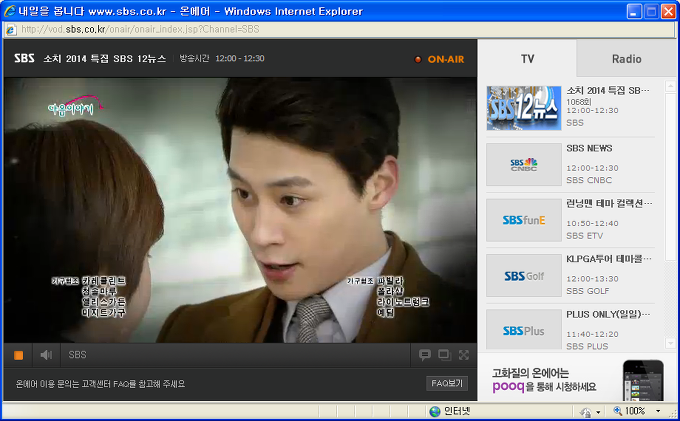Click the page icon in address bar

(11, 29)
